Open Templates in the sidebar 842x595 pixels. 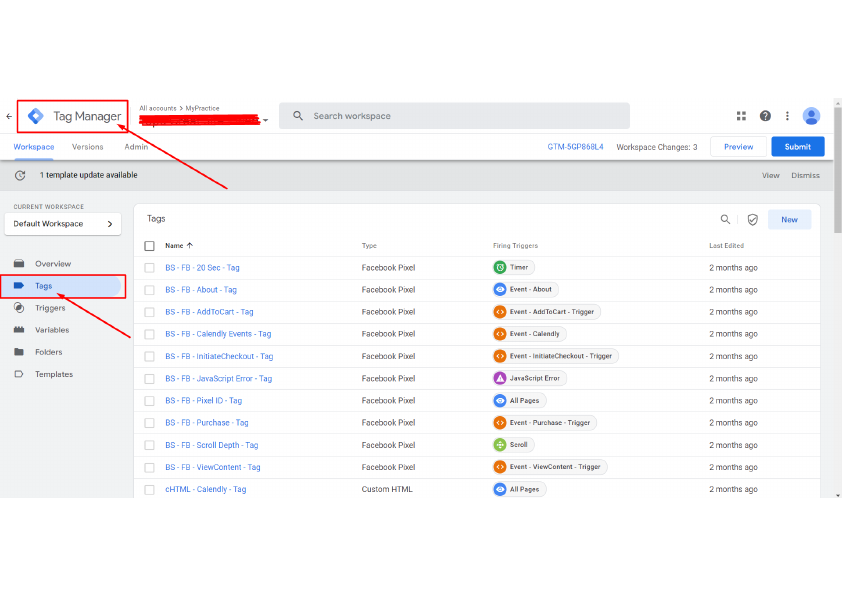(54, 374)
